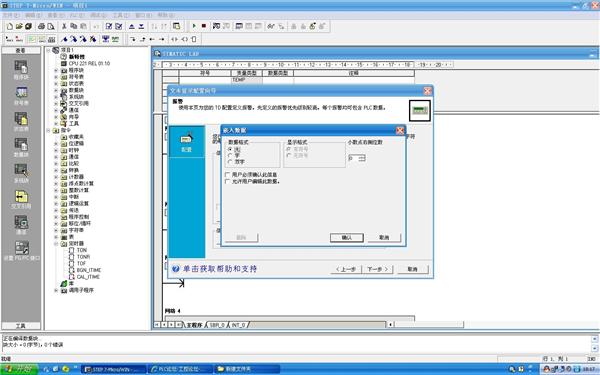Open the Symbol Table icon in sidebar
This screenshot has height=375, width=600.
click(21, 96)
